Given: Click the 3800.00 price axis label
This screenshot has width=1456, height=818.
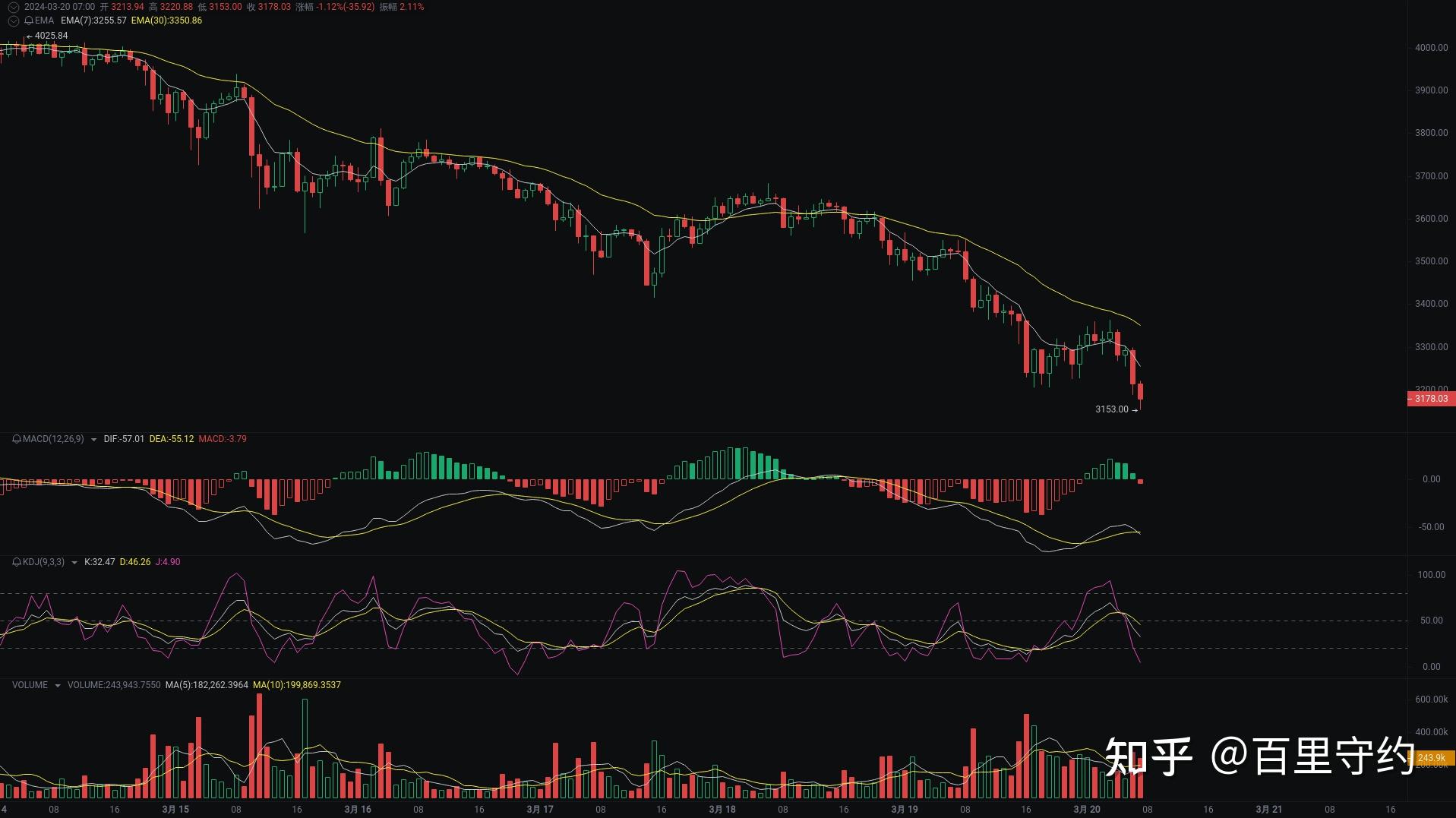Looking at the screenshot, I should click(1431, 133).
